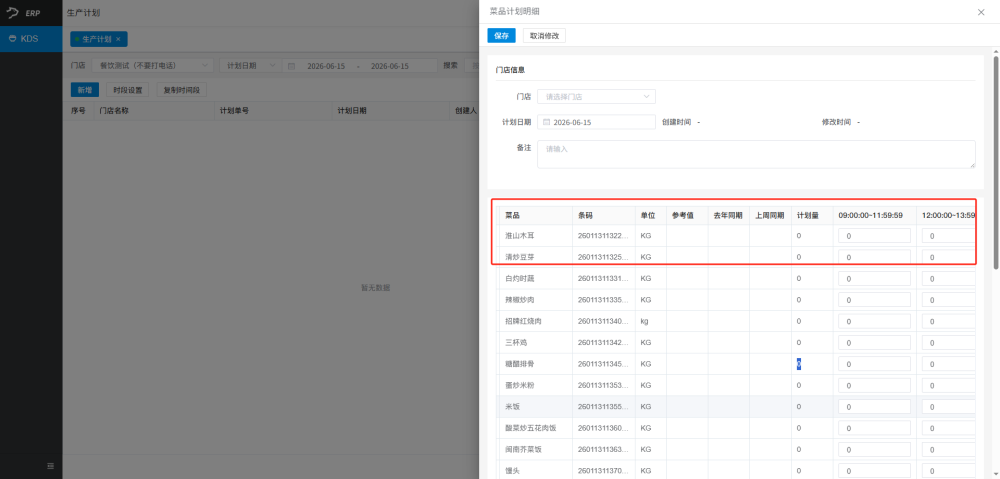This screenshot has height=479, width=1000.
Task: Click the 09:00:00-11:59:59 input for 米饭
Action: point(874,407)
